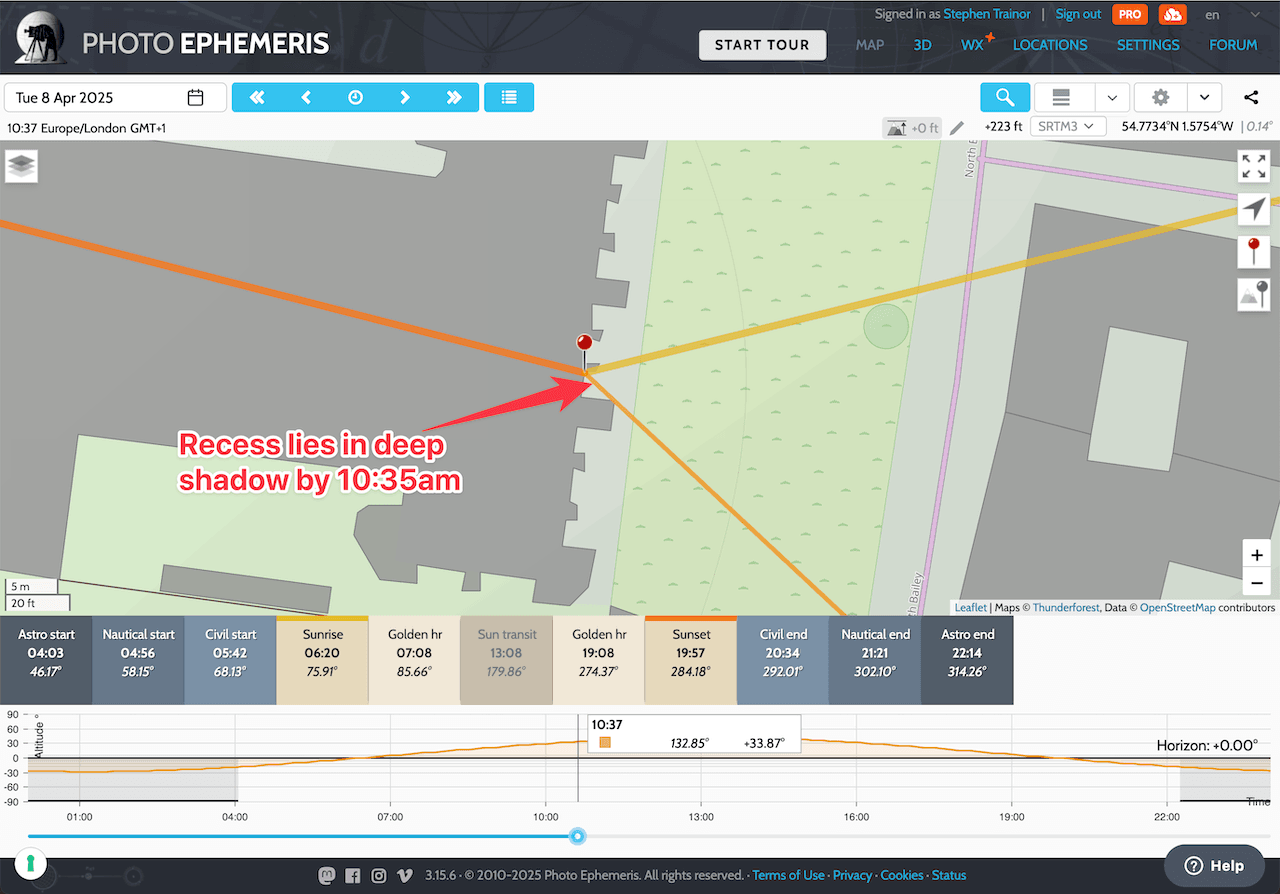The height and width of the screenshot is (894, 1280).
Task: Go to previous day with single-left arrow
Action: click(x=306, y=97)
